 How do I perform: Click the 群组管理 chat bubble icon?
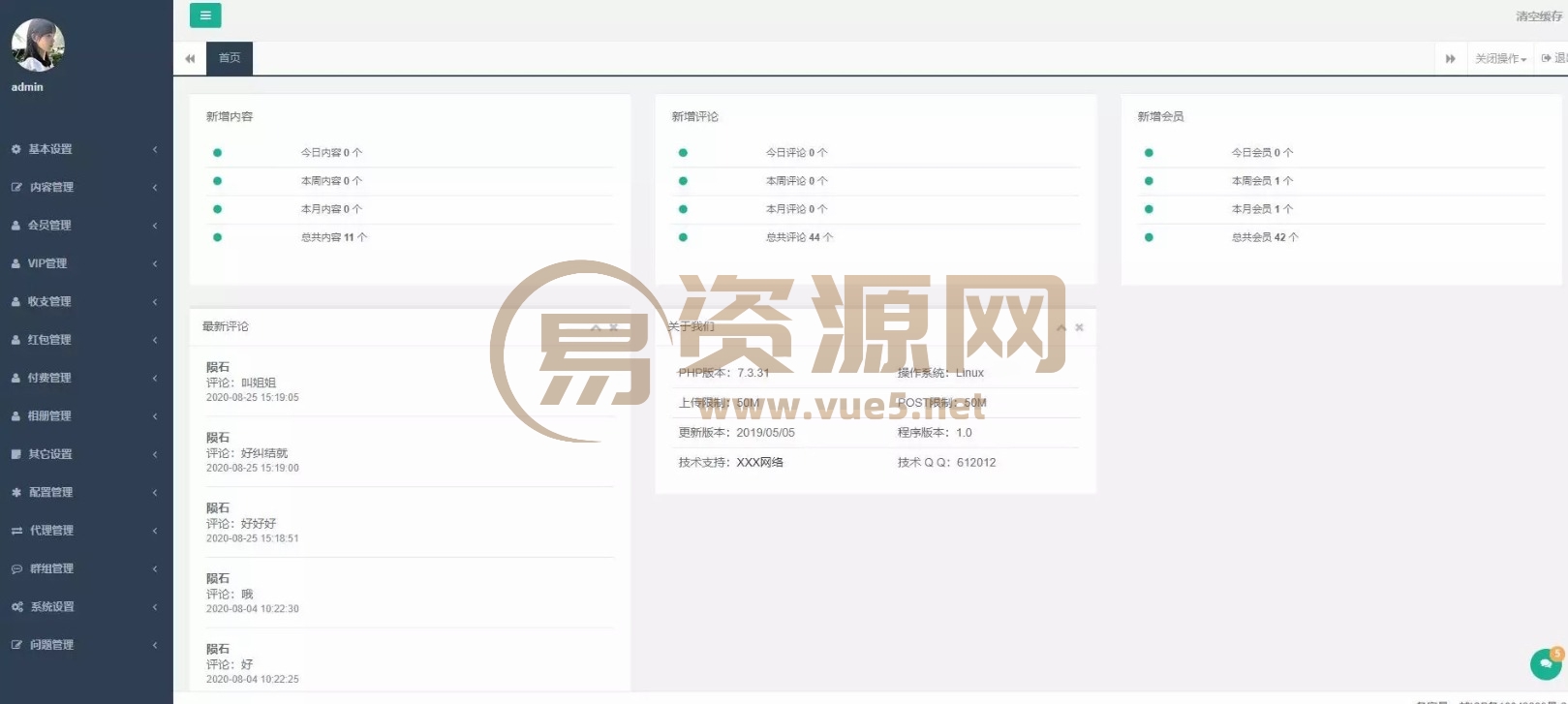click(x=16, y=569)
